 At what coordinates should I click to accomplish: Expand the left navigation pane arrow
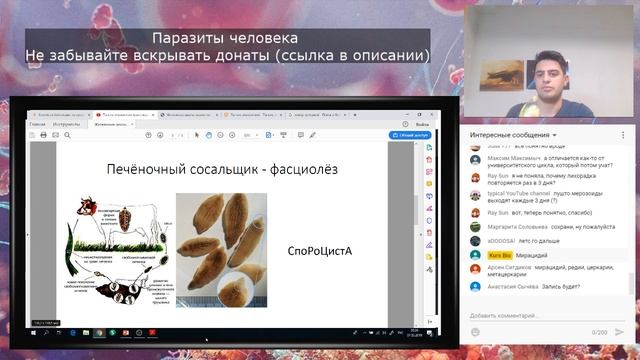tap(28, 235)
